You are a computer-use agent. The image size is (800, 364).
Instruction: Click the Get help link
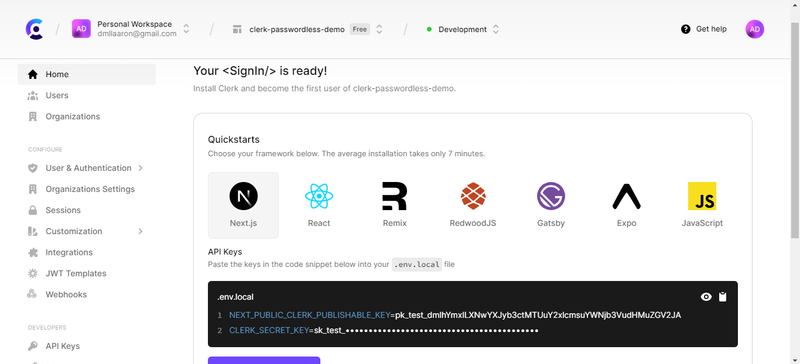704,29
